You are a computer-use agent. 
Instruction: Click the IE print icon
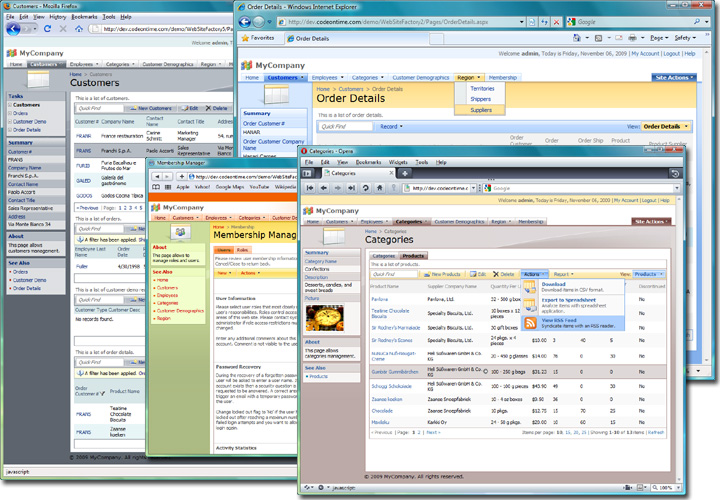click(632, 38)
